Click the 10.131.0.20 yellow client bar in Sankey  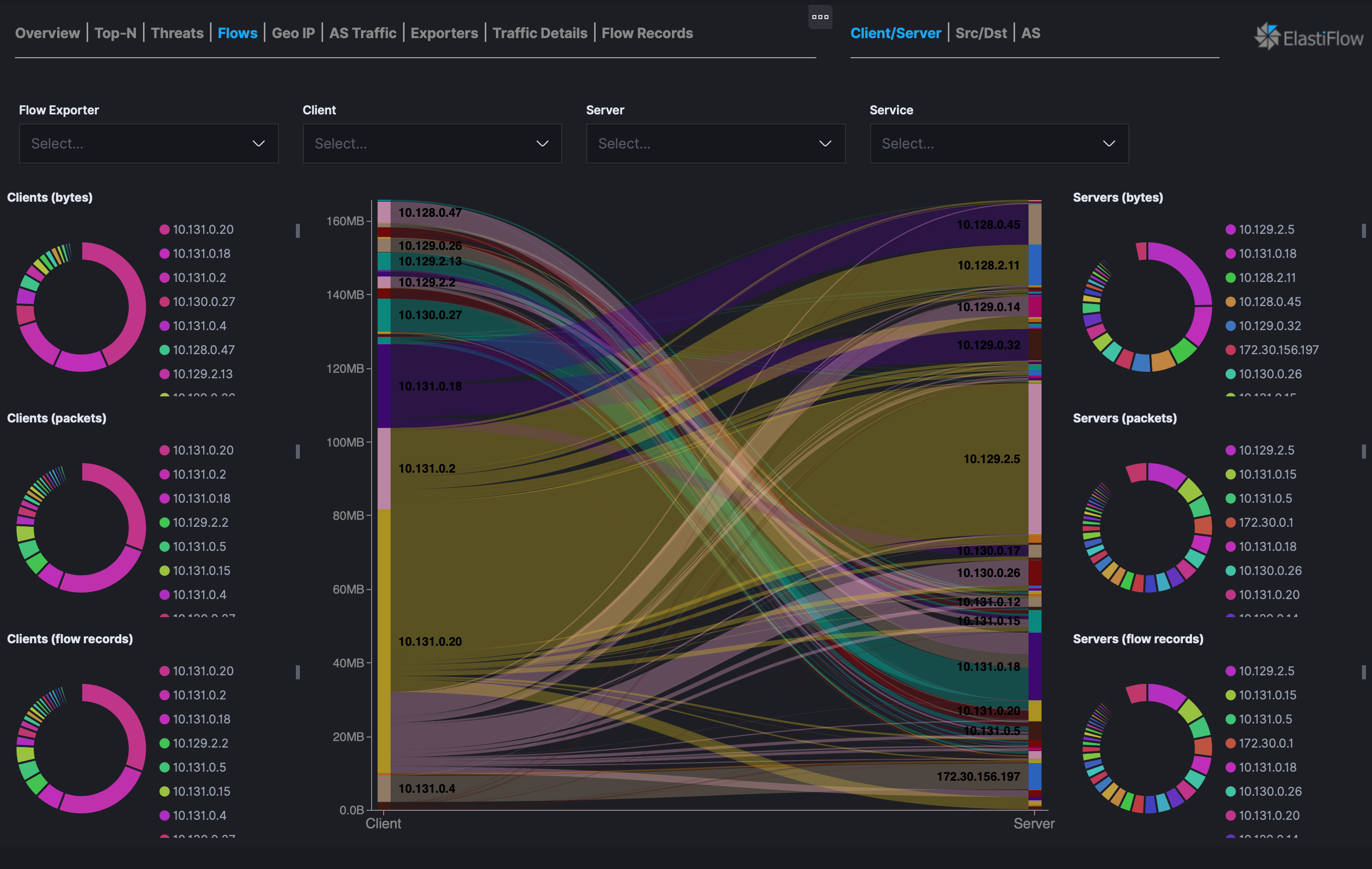(384, 641)
